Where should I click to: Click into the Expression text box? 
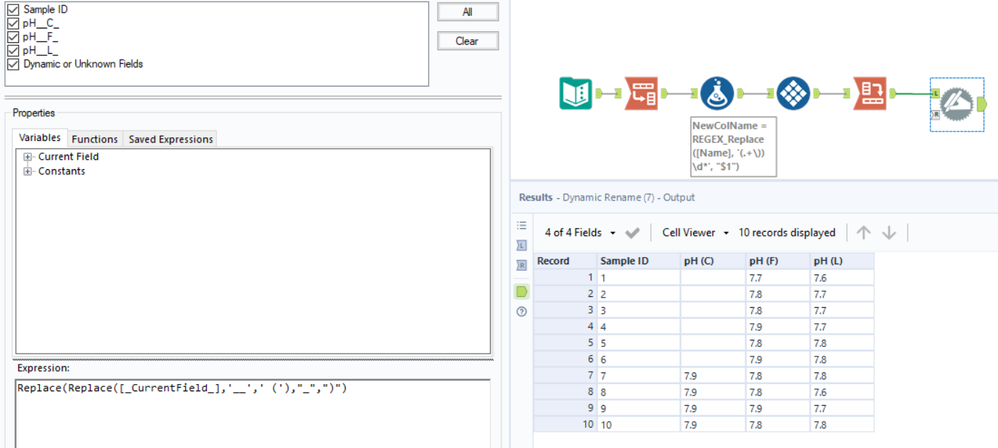click(x=253, y=413)
